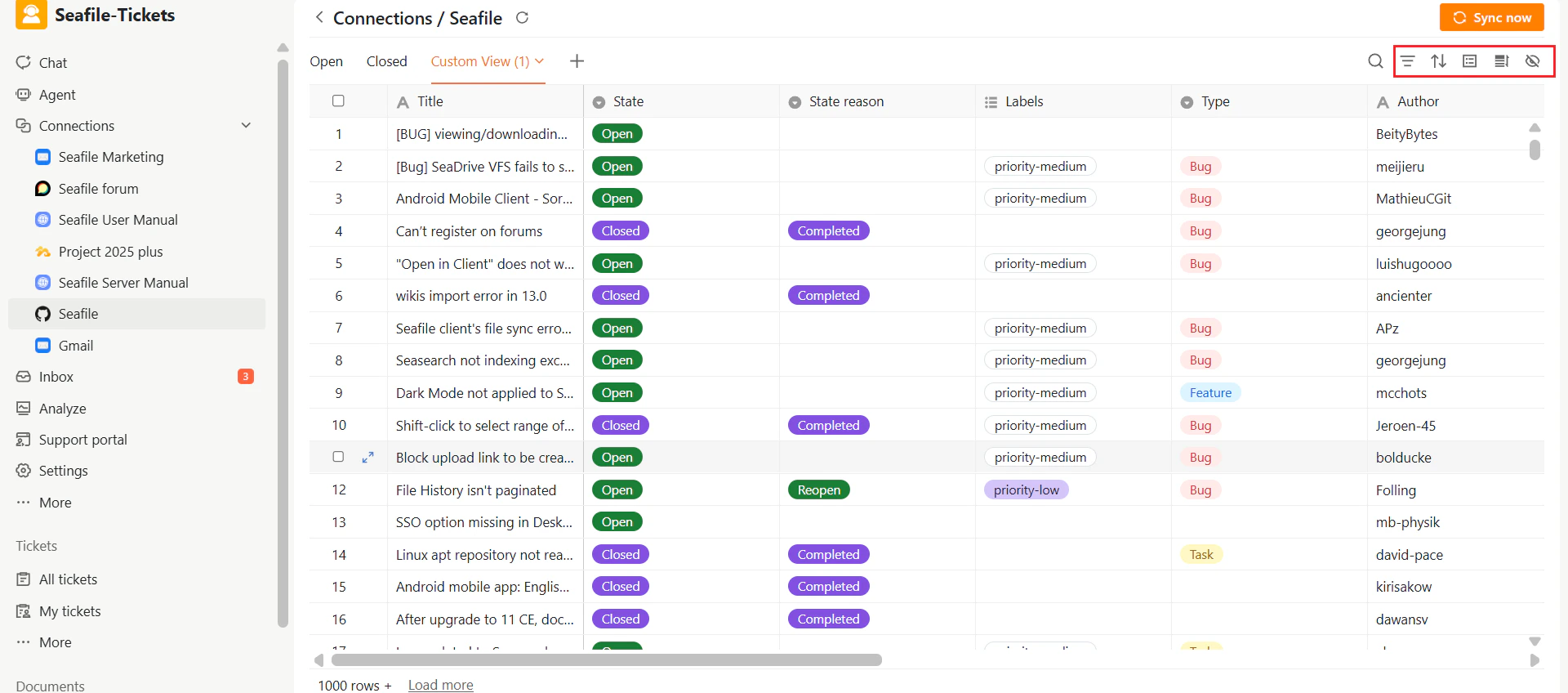Select the Gmail connection
The width and height of the screenshot is (1568, 693).
point(75,346)
